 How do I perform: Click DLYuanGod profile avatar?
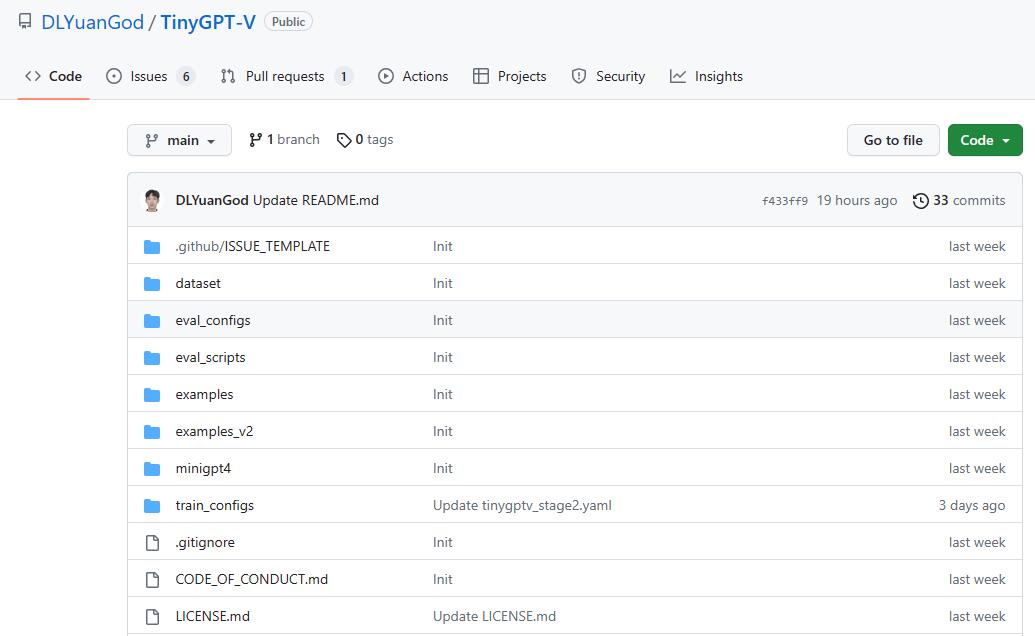[x=152, y=200]
